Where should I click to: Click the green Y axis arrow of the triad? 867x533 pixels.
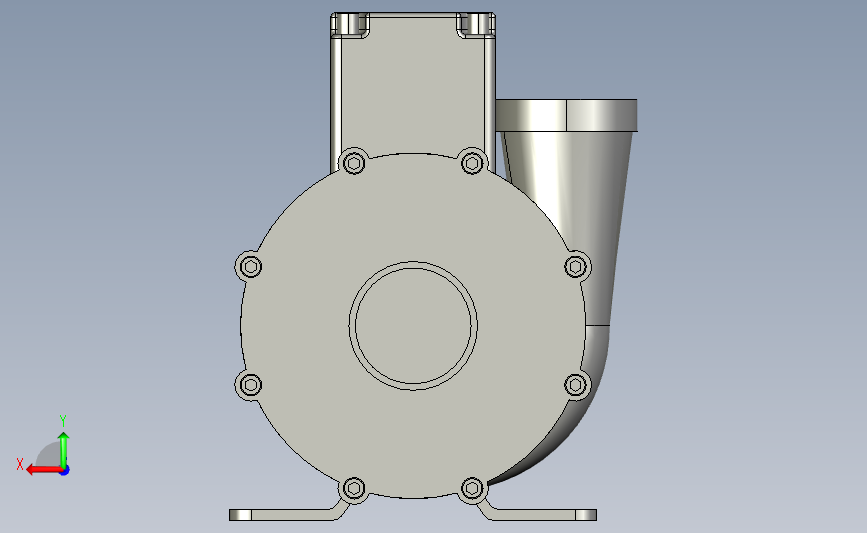(x=64, y=450)
